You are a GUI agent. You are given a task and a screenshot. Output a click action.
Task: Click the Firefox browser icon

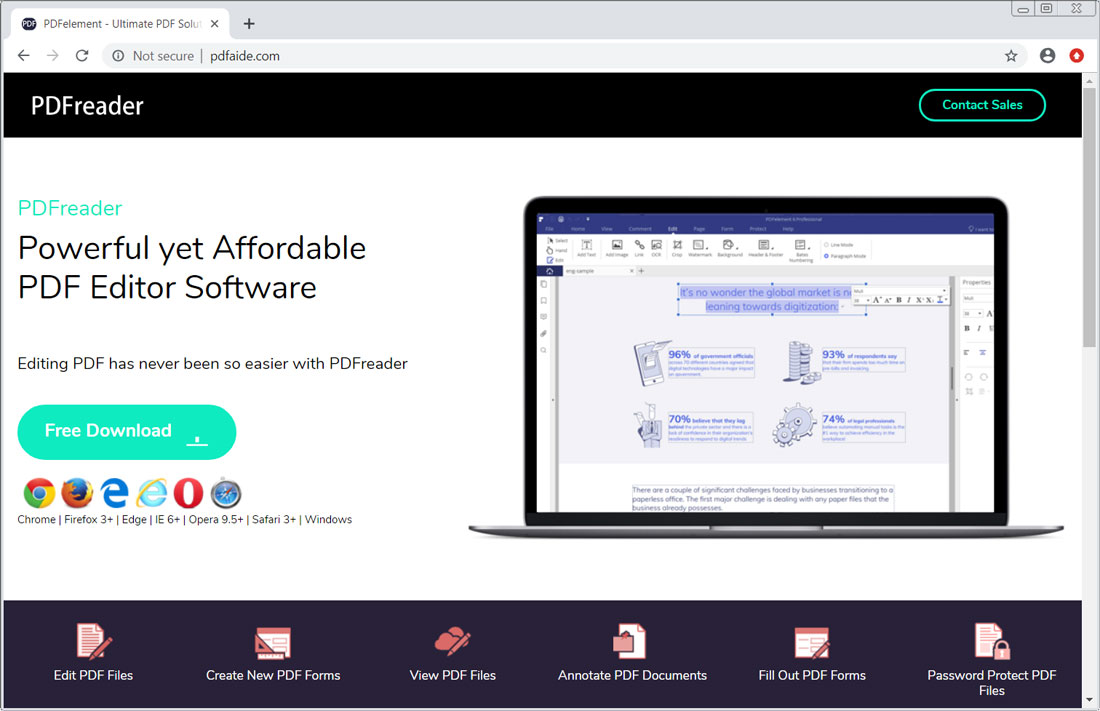(77, 493)
